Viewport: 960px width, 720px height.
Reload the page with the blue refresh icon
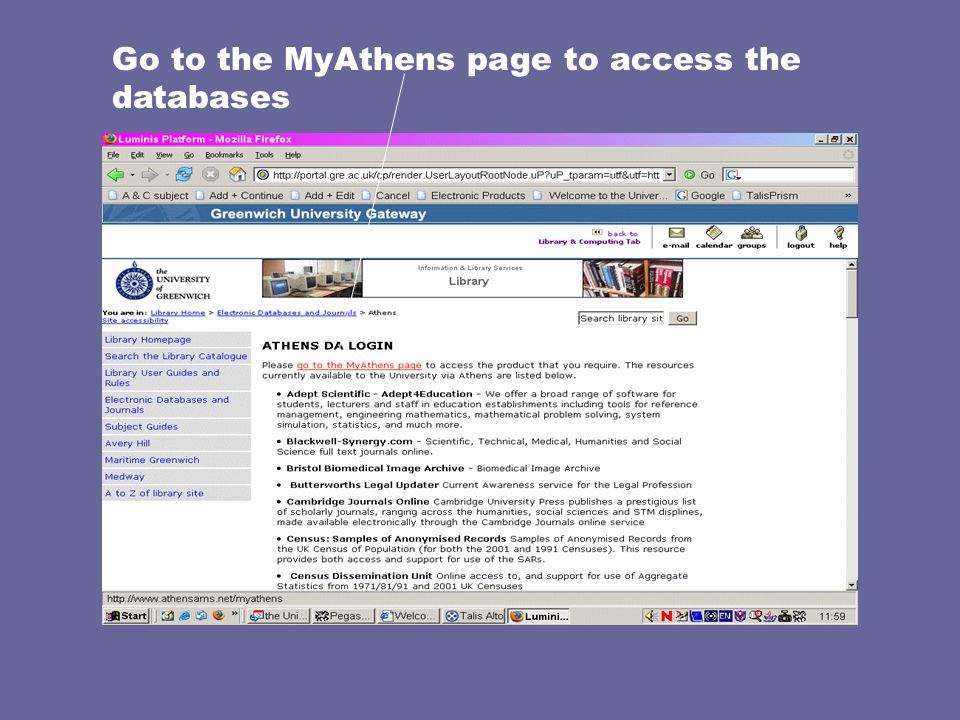pyautogui.click(x=184, y=174)
